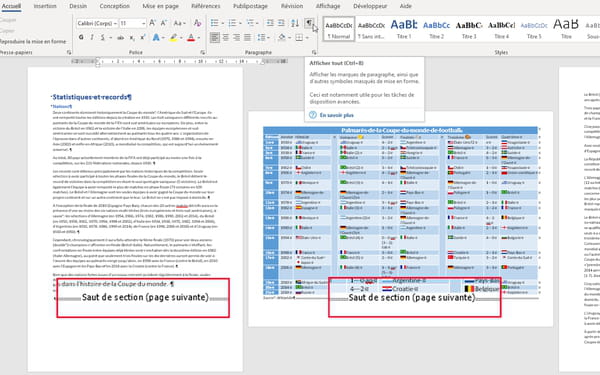
Task: Apply the Titre 1 style
Action: (x=404, y=29)
